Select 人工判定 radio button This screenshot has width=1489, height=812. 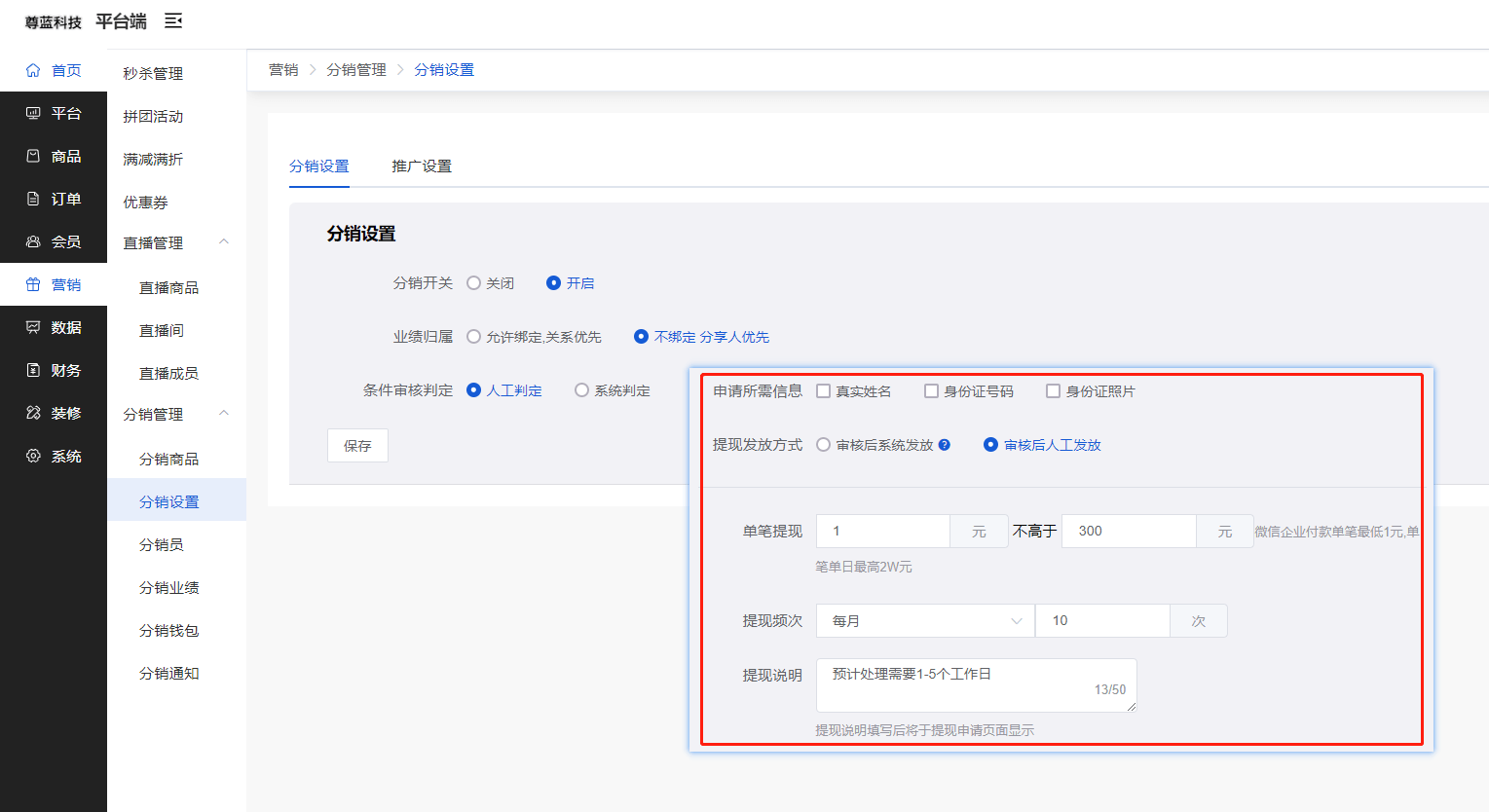tap(473, 390)
